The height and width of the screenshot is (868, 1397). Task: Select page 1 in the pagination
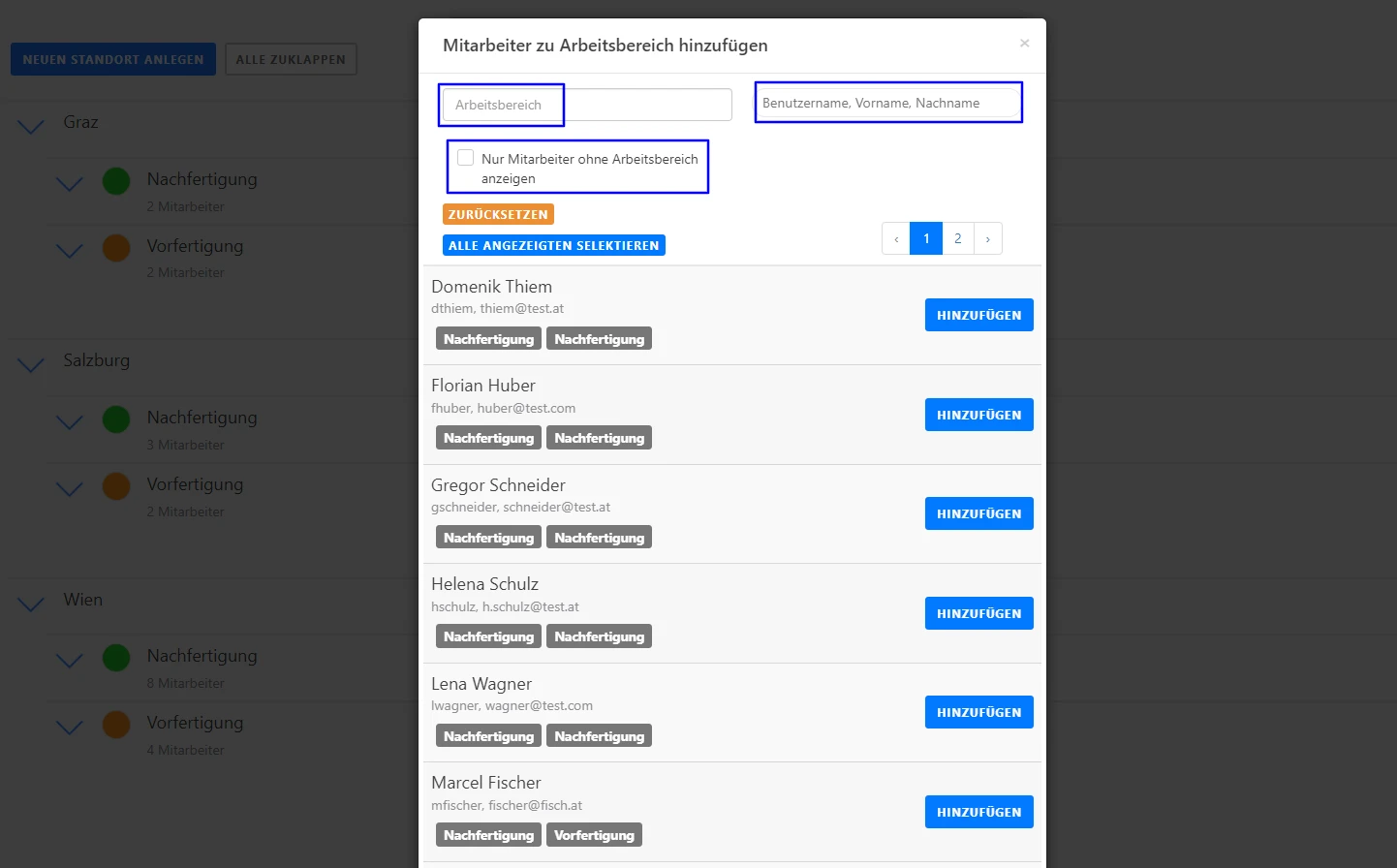926,239
